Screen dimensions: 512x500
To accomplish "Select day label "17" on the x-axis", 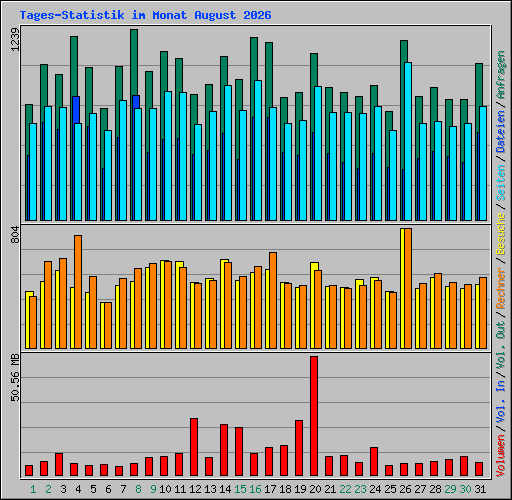I will (270, 489).
